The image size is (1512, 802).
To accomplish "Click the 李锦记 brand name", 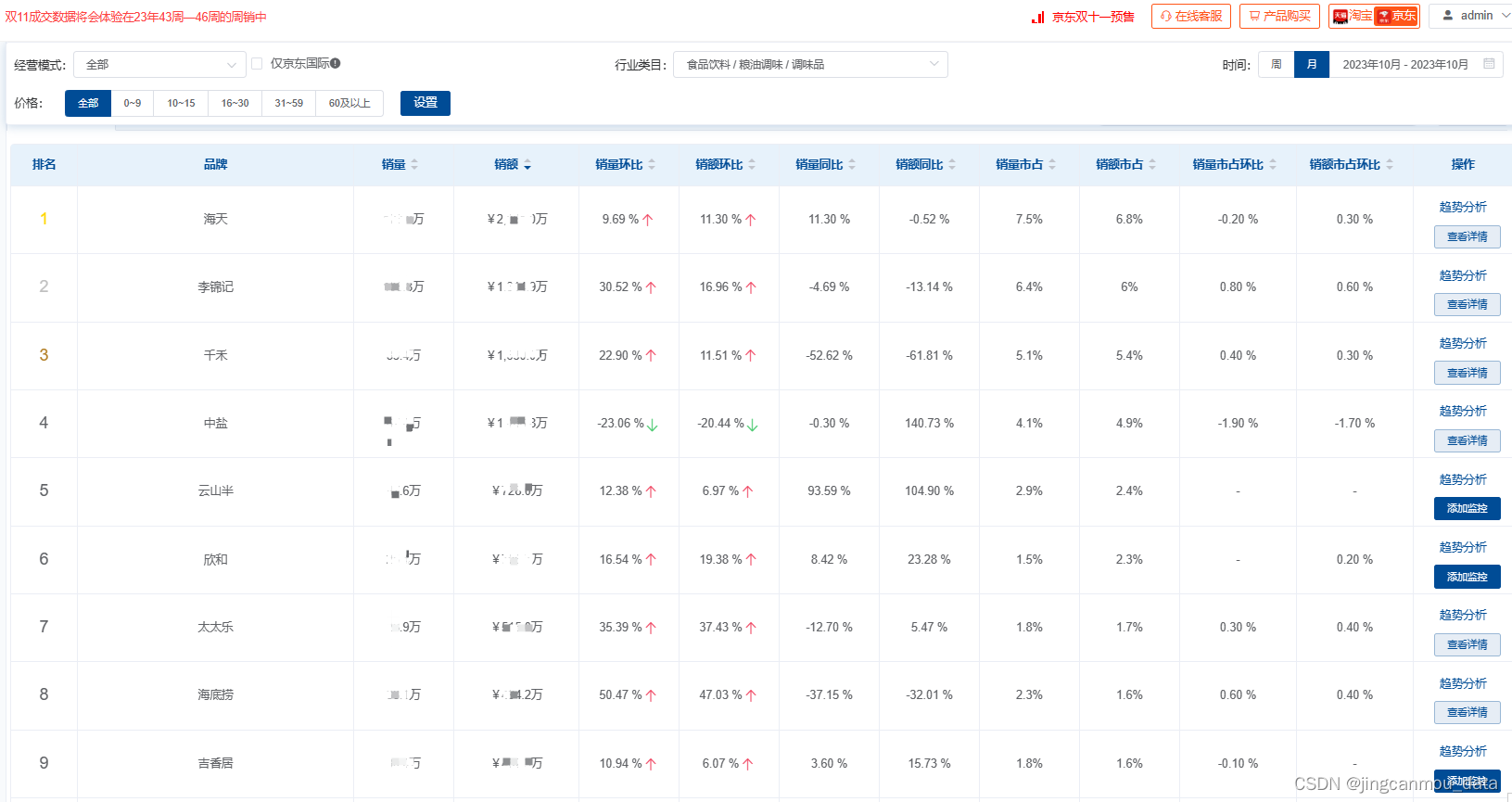I will click(x=216, y=286).
